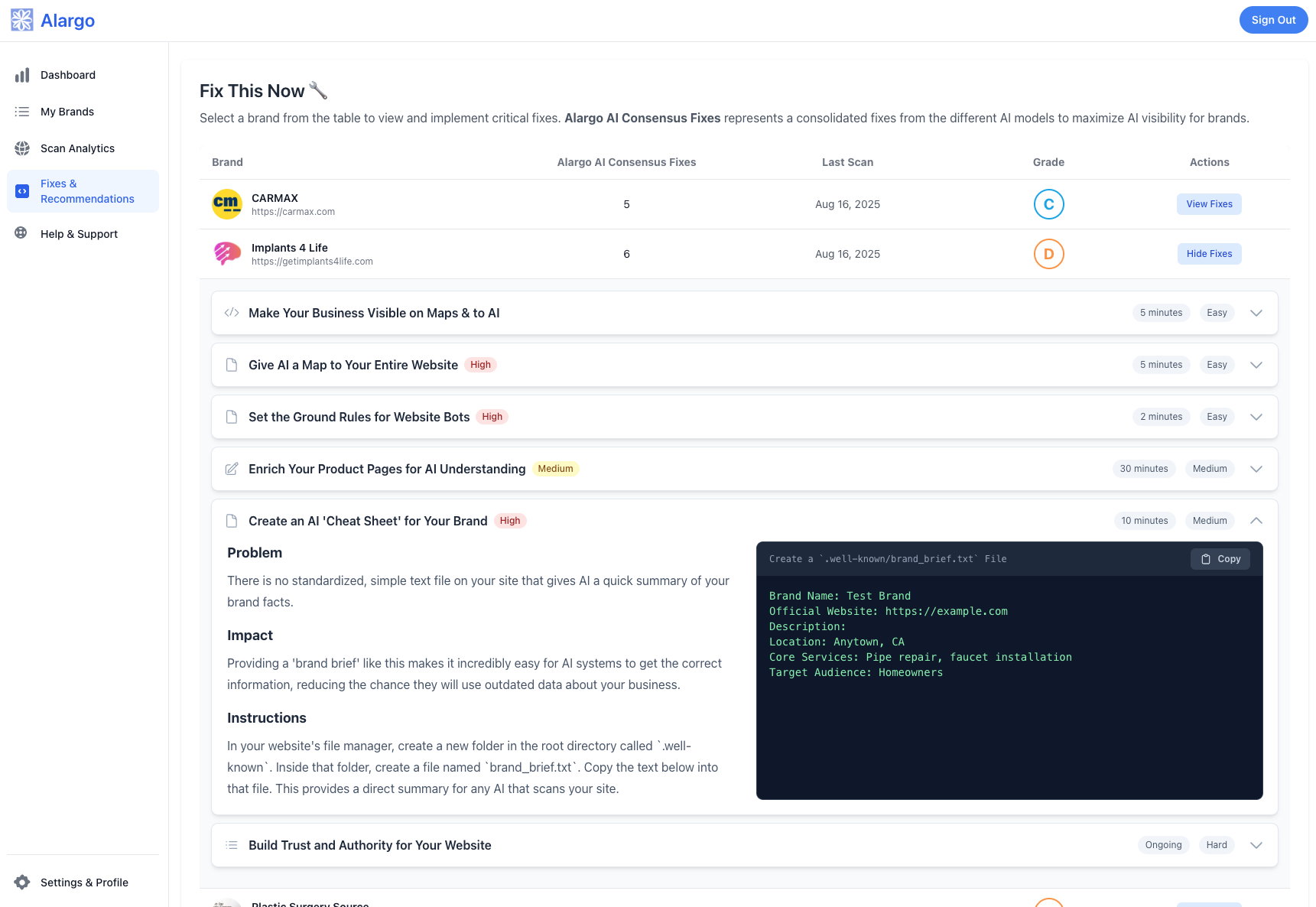
Task: Open Help & Support
Action: click(x=79, y=233)
